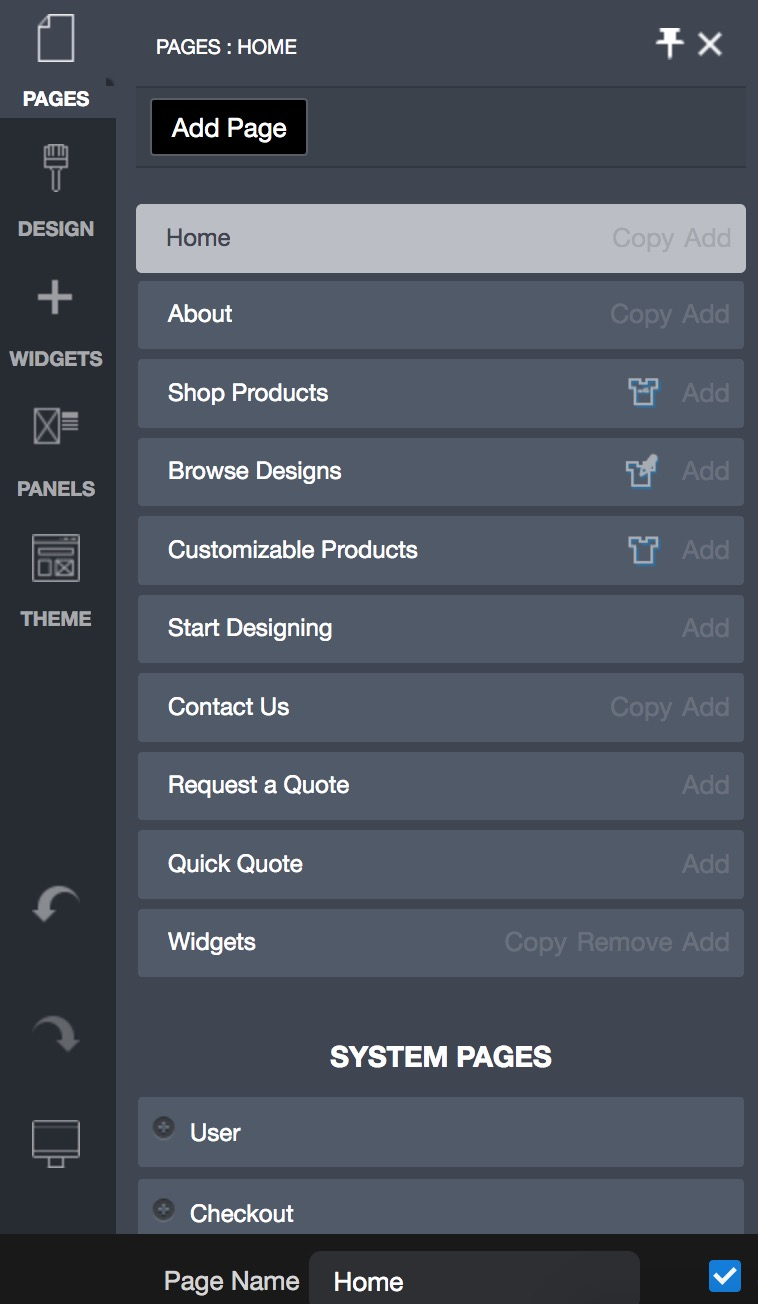Toggle the checkbox beside Page Name

725,1276
